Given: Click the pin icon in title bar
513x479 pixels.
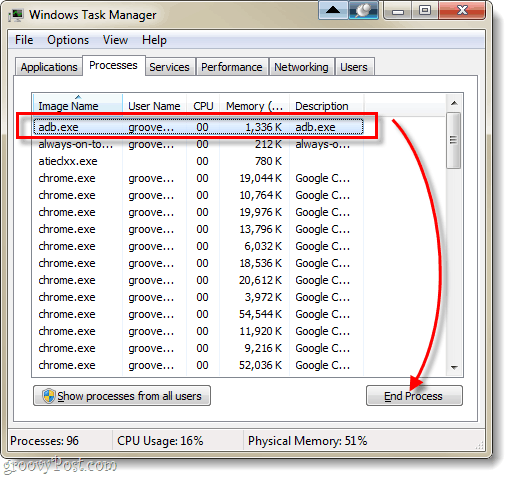Looking at the screenshot, I should [364, 11].
